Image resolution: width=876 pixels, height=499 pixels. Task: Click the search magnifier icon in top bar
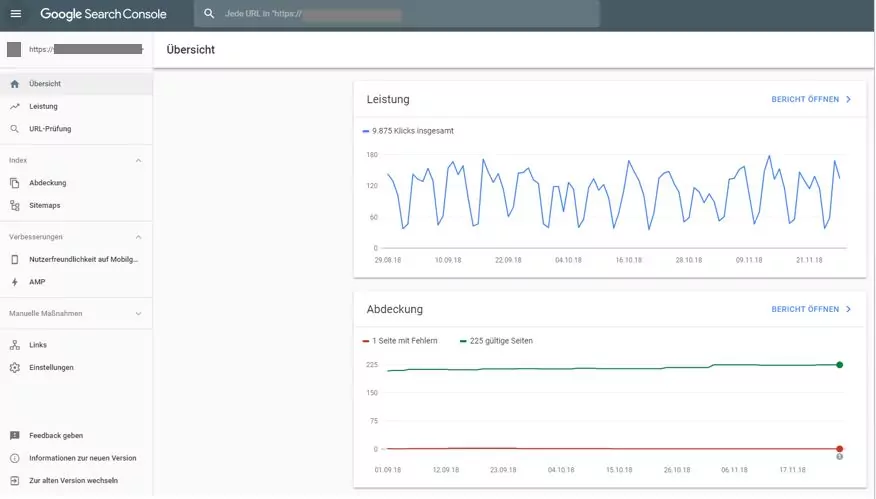209,13
